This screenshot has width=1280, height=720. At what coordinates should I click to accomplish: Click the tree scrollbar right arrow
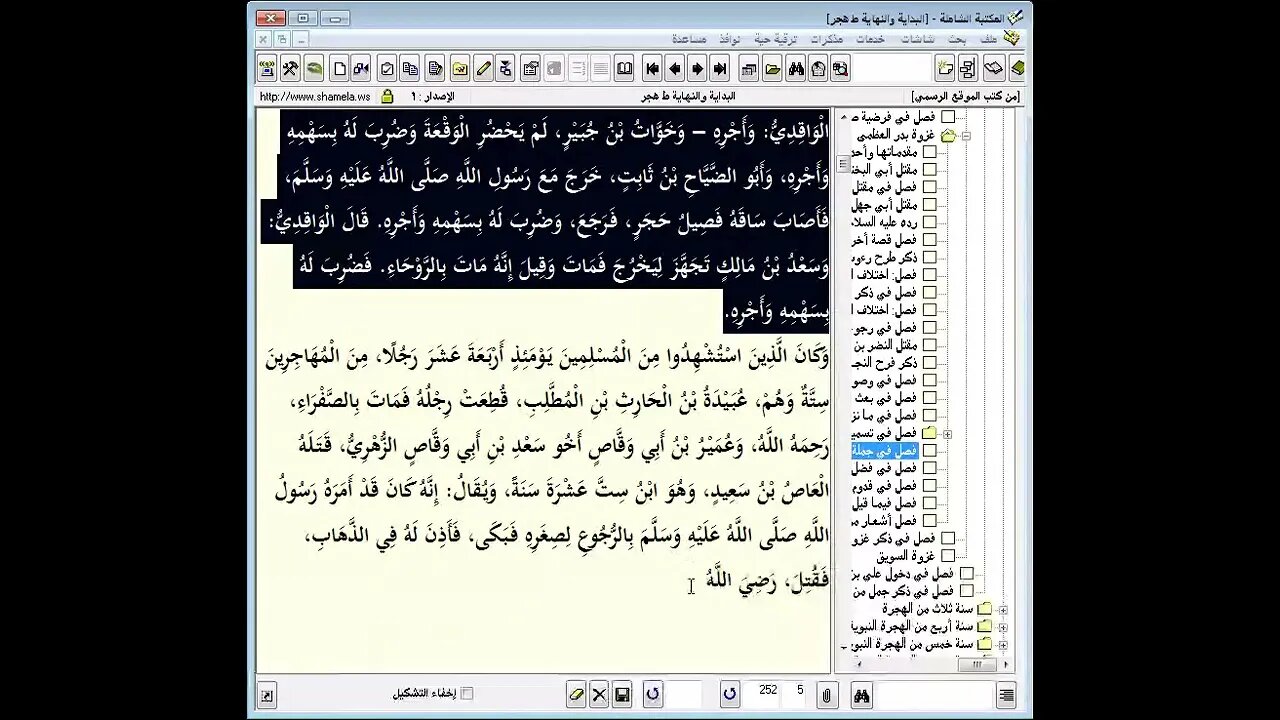click(1005, 664)
